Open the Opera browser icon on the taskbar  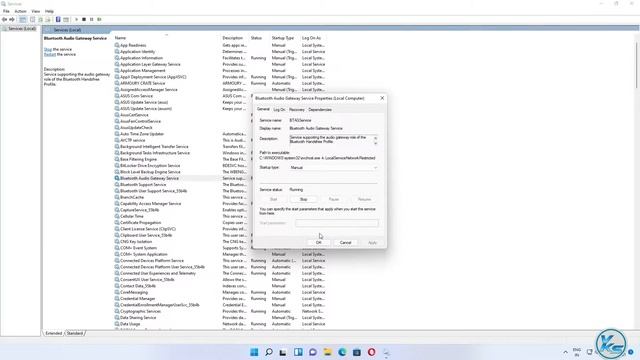[x=371, y=352]
